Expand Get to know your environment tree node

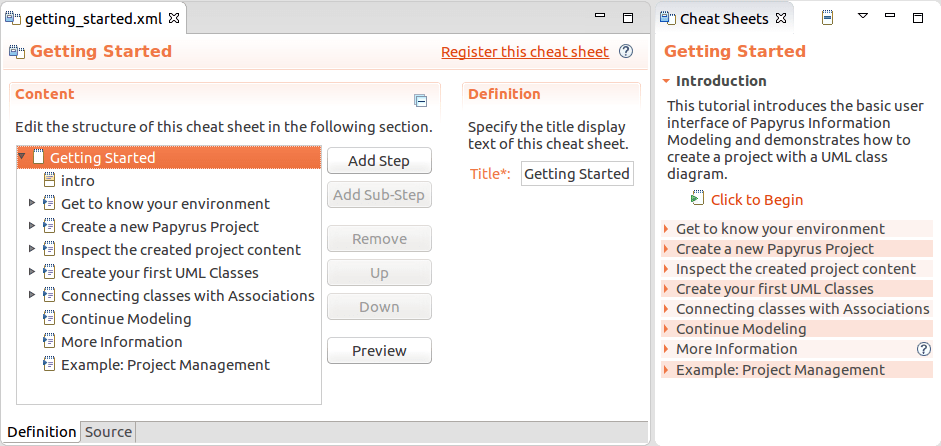[33, 203]
